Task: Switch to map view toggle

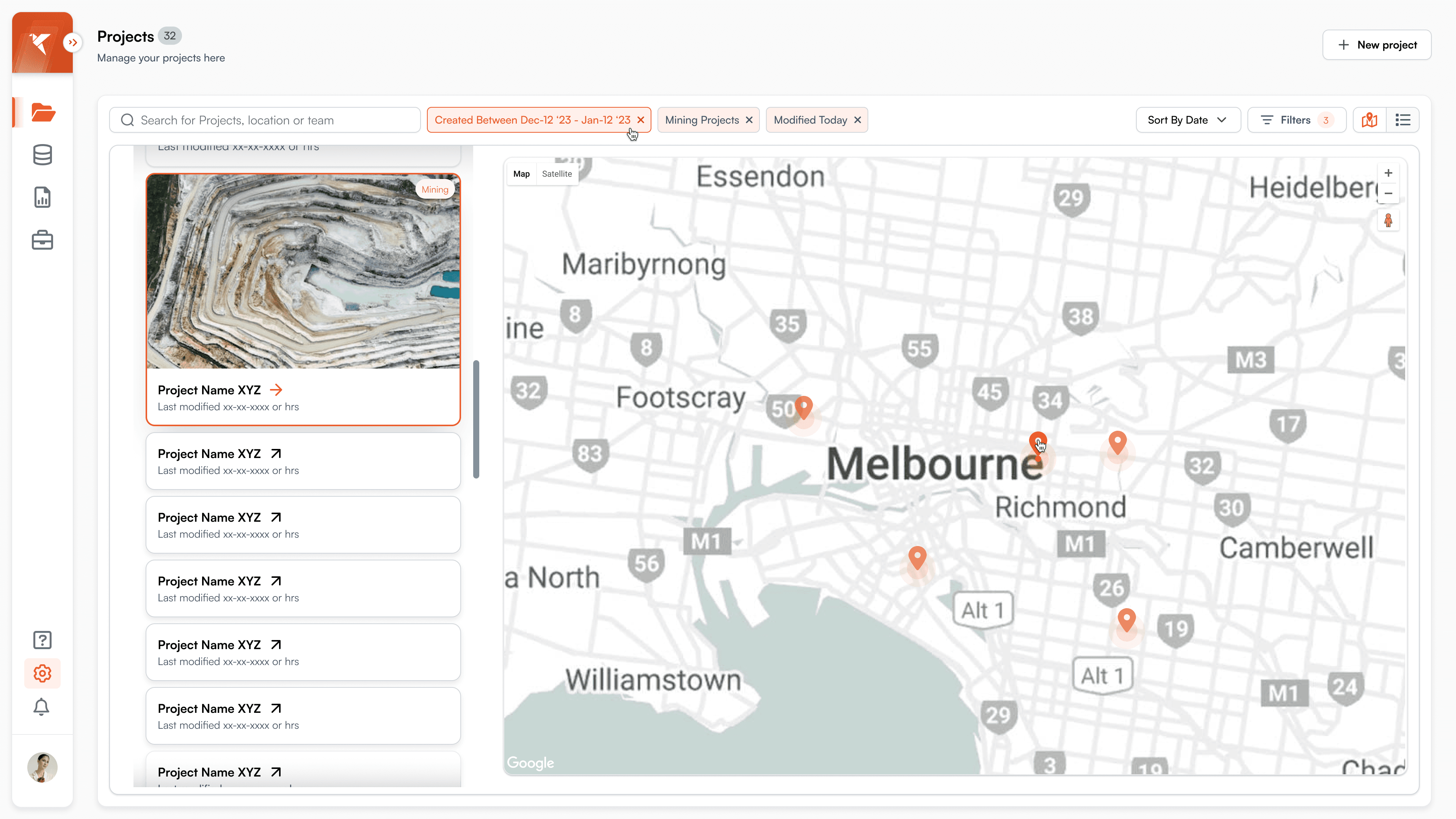Action: point(1370,120)
